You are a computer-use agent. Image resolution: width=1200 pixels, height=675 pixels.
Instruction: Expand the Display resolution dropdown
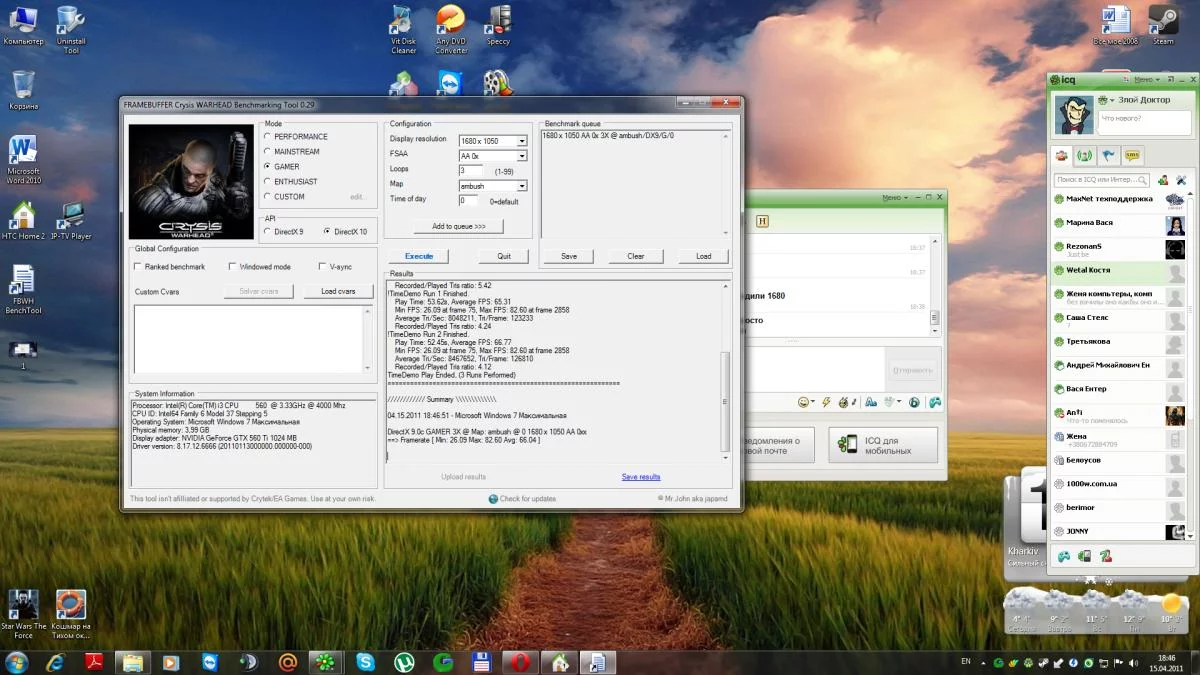[x=521, y=141]
